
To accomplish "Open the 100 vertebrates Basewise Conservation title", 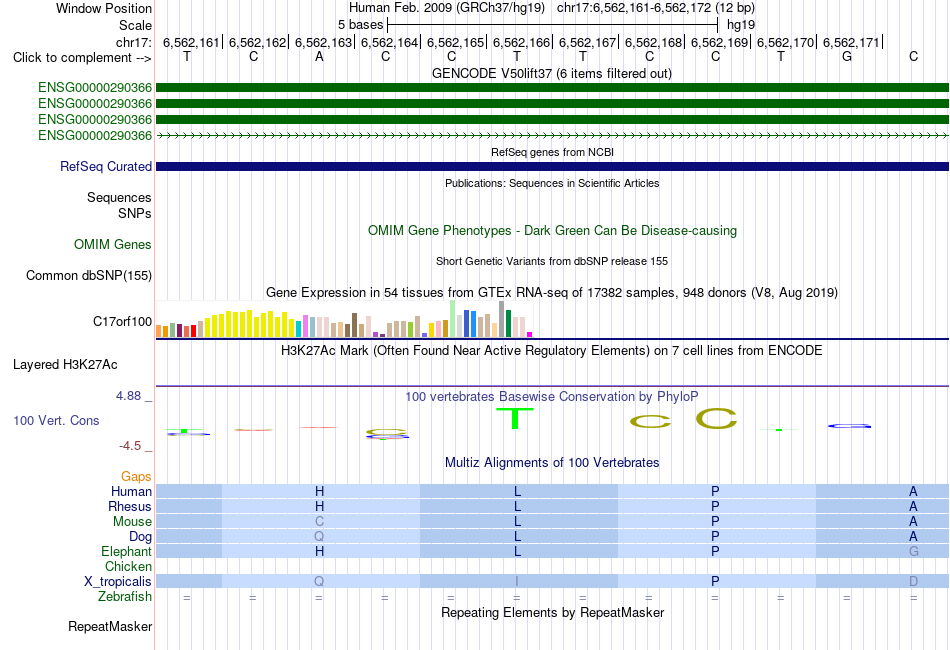I will tap(551, 397).
